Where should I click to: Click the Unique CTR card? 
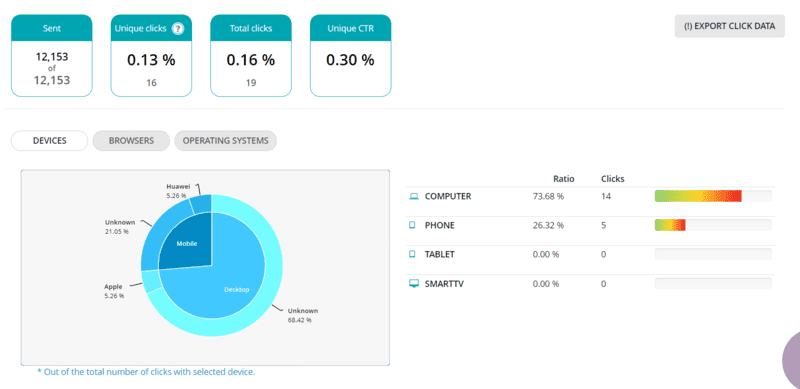click(x=351, y=55)
